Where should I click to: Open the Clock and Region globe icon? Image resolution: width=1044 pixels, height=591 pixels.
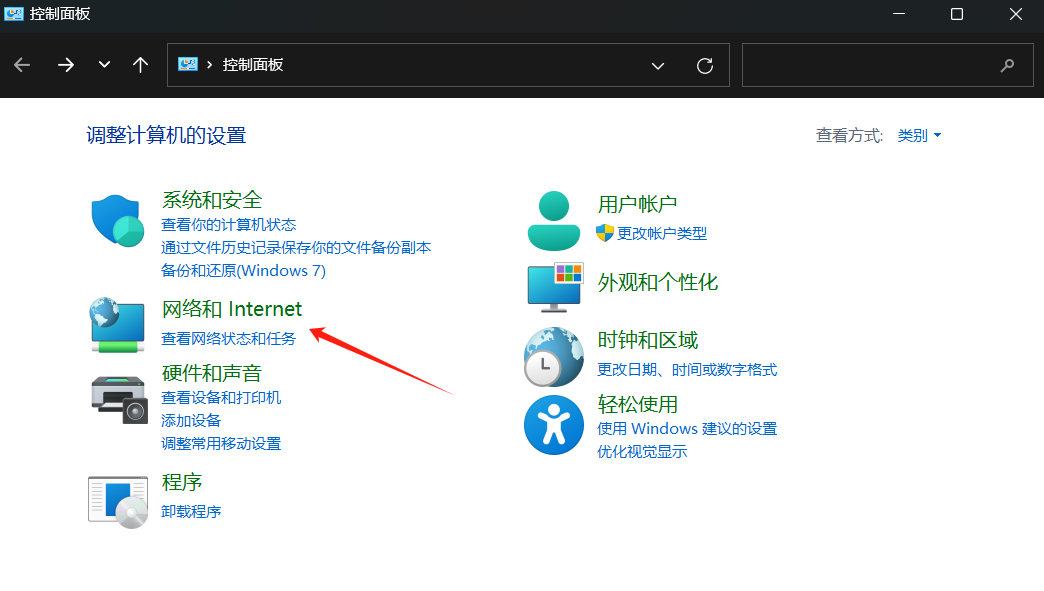[x=553, y=357]
